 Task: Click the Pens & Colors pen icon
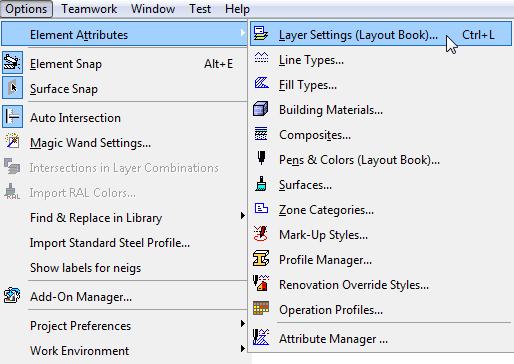tap(262, 158)
